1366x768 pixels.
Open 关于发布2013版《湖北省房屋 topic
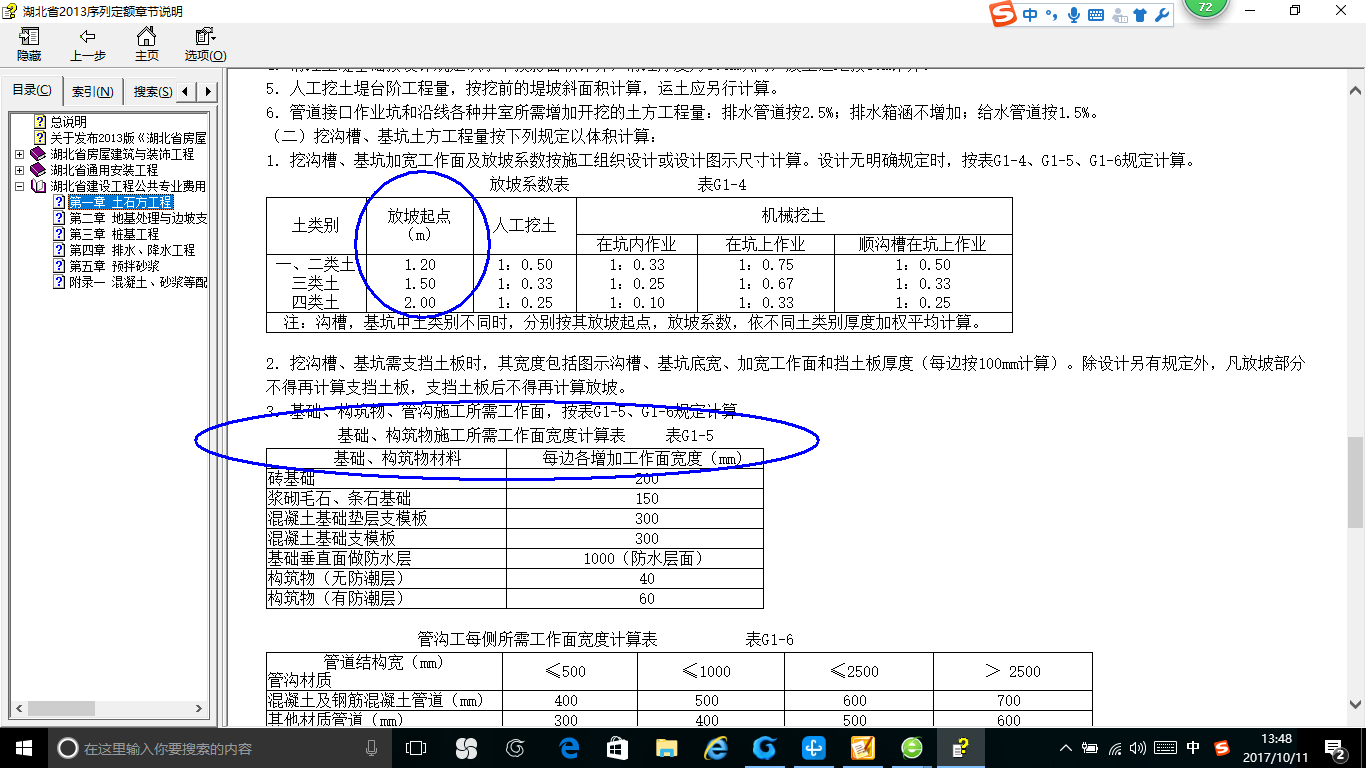[x=128, y=138]
